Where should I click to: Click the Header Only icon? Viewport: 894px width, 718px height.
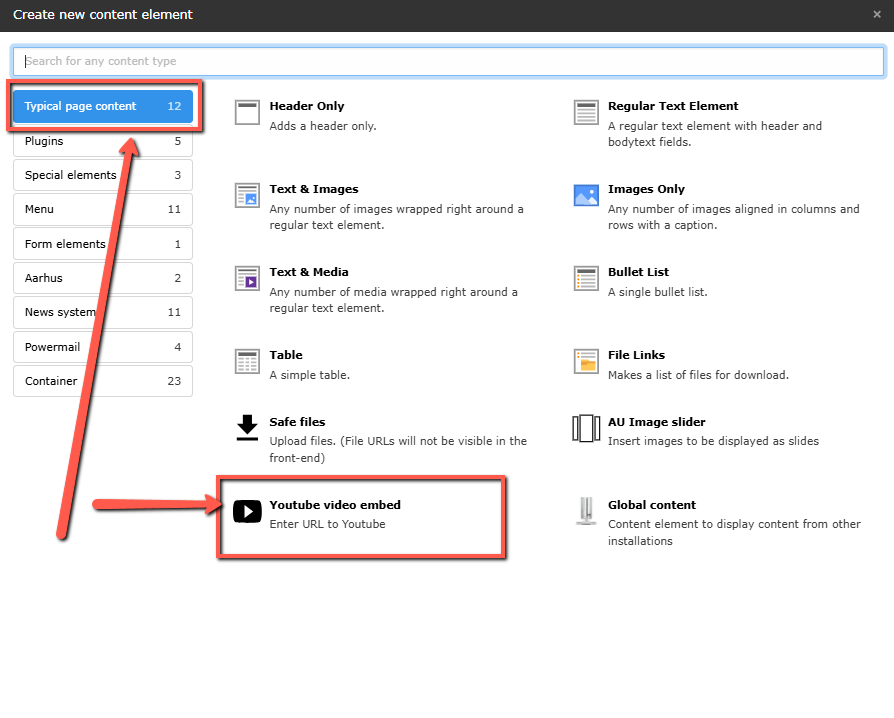(247, 113)
